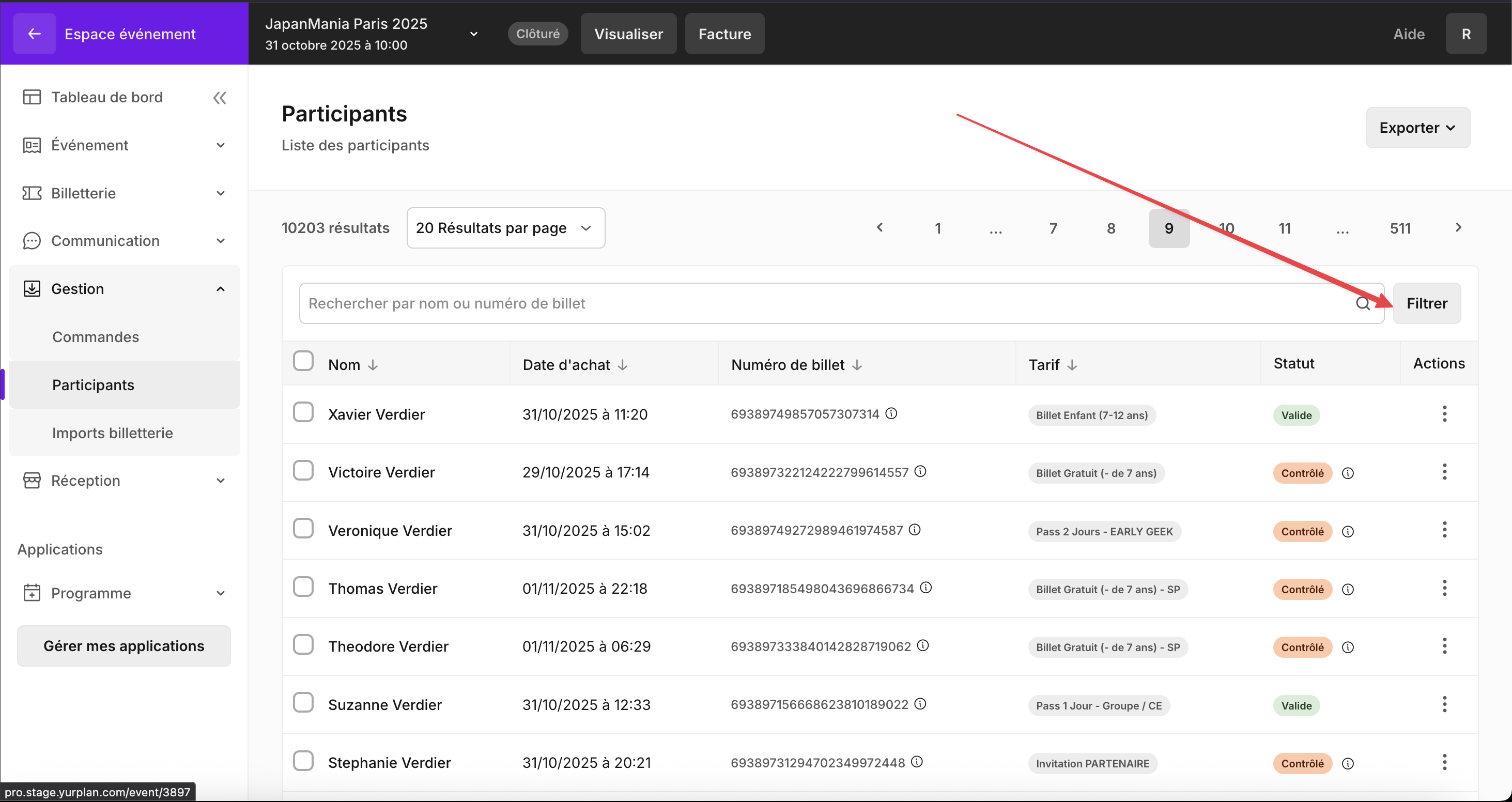Screen dimensions: 1512x802
Task: Open actions menu for Xavier Verdier
Action: 1444,414
